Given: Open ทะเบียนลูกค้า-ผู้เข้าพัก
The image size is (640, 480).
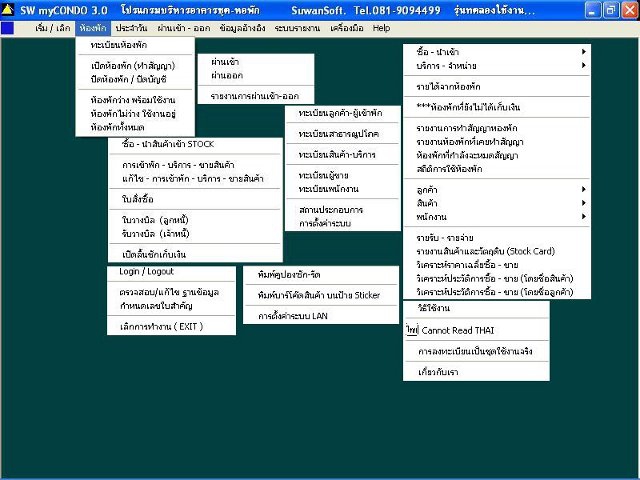Looking at the screenshot, I should (342, 113).
